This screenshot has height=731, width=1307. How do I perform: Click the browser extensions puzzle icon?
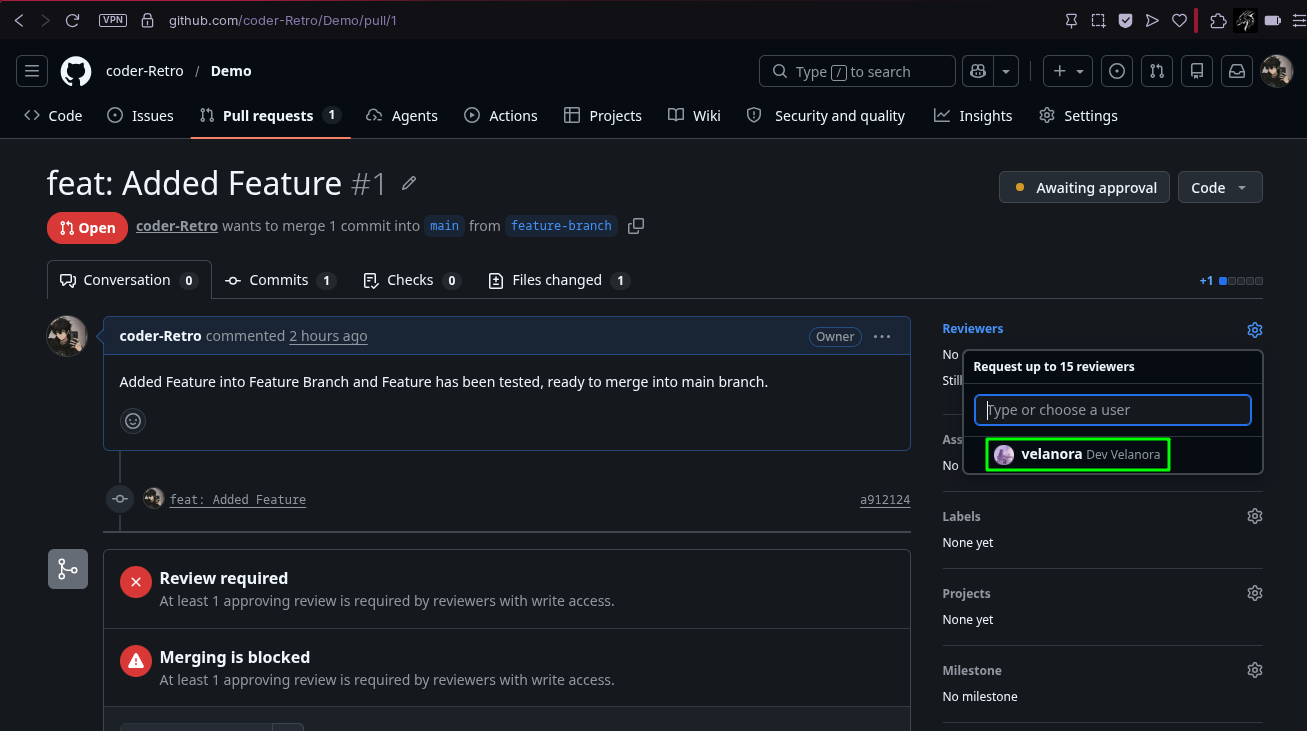(1218, 20)
